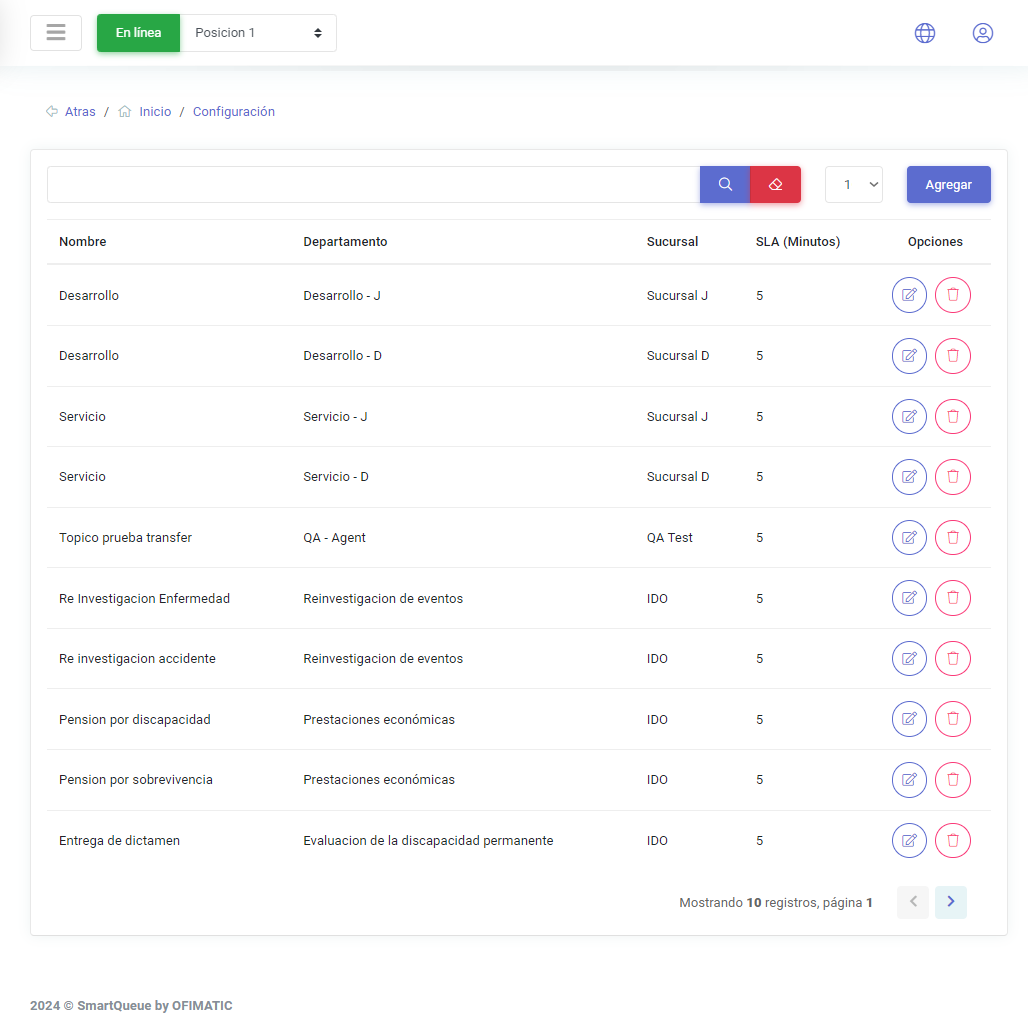Delete the Re investigacion accidente row
Screen dimensions: 1028x1029
pyautogui.click(x=953, y=659)
